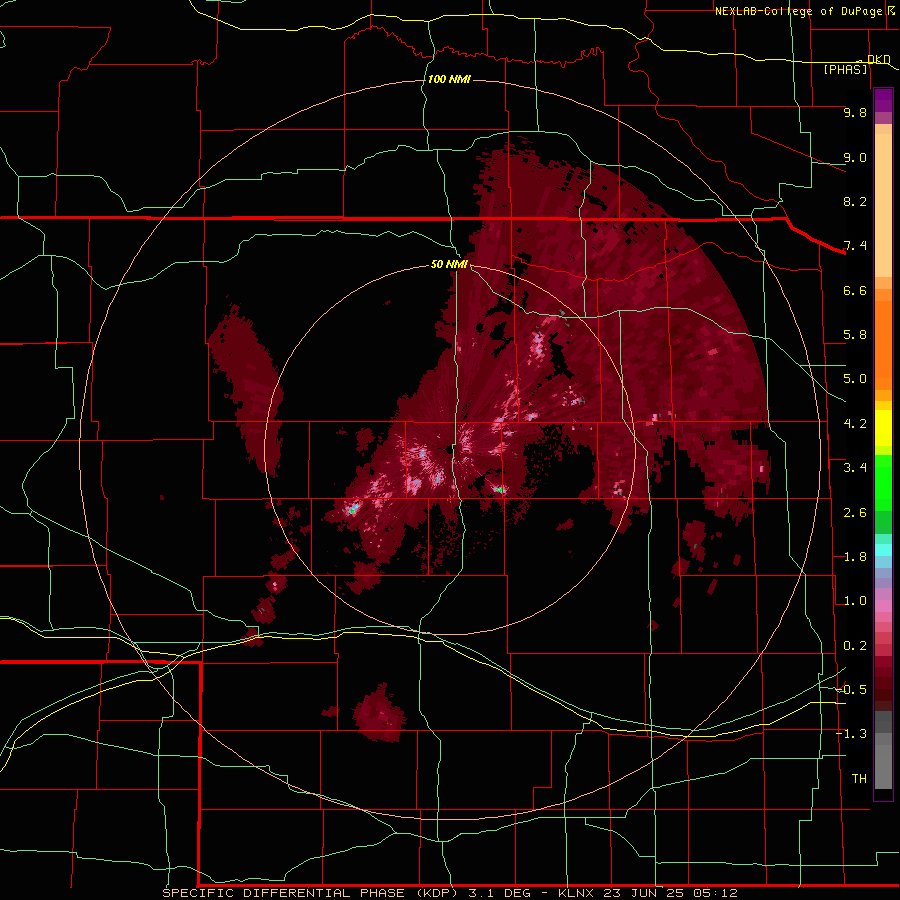Click the 3.4 scale value
The width and height of the screenshot is (900, 900).
[x=855, y=468]
